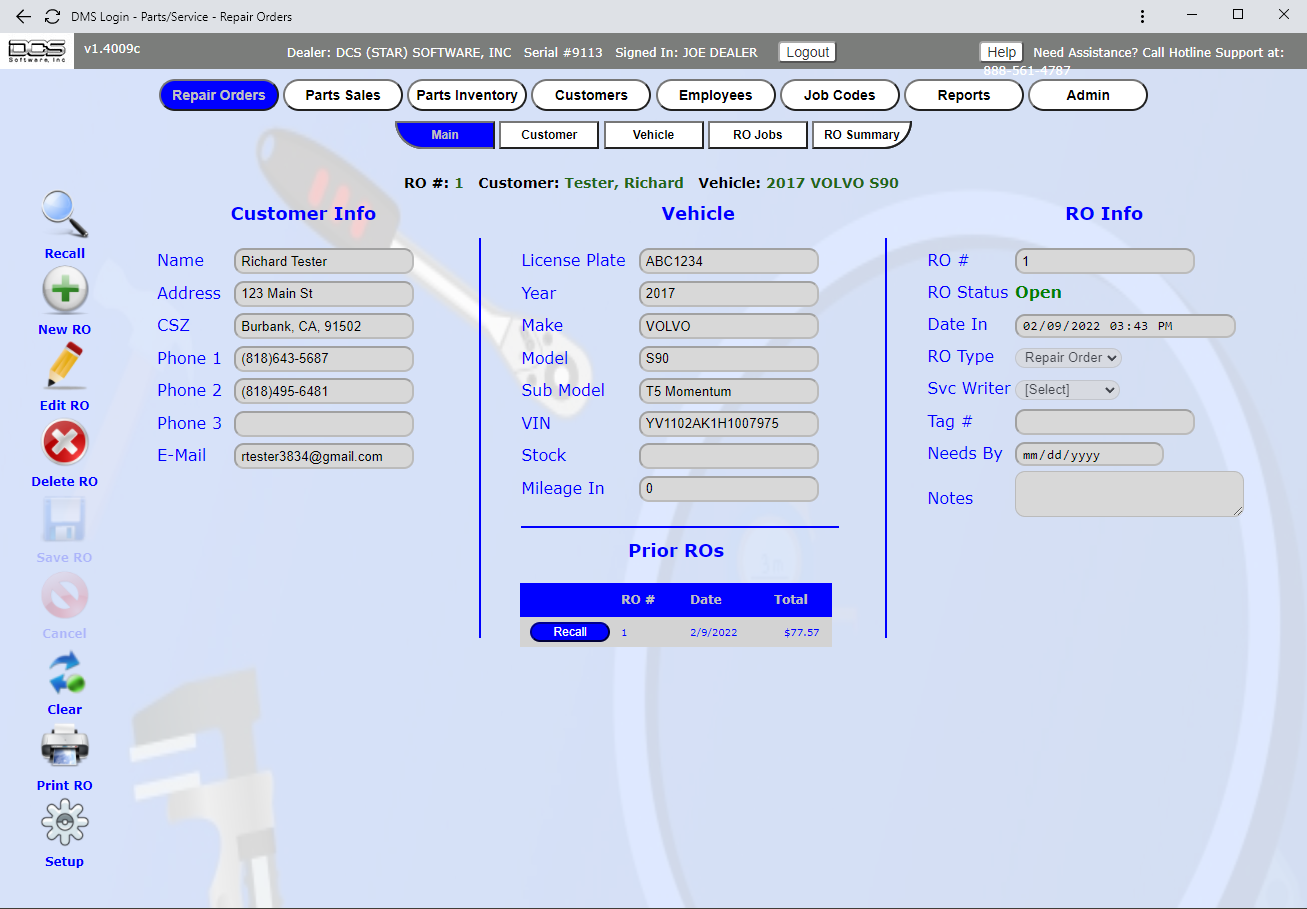Click the Recall magnifying glass icon
This screenshot has height=909, width=1307.
pos(65,215)
